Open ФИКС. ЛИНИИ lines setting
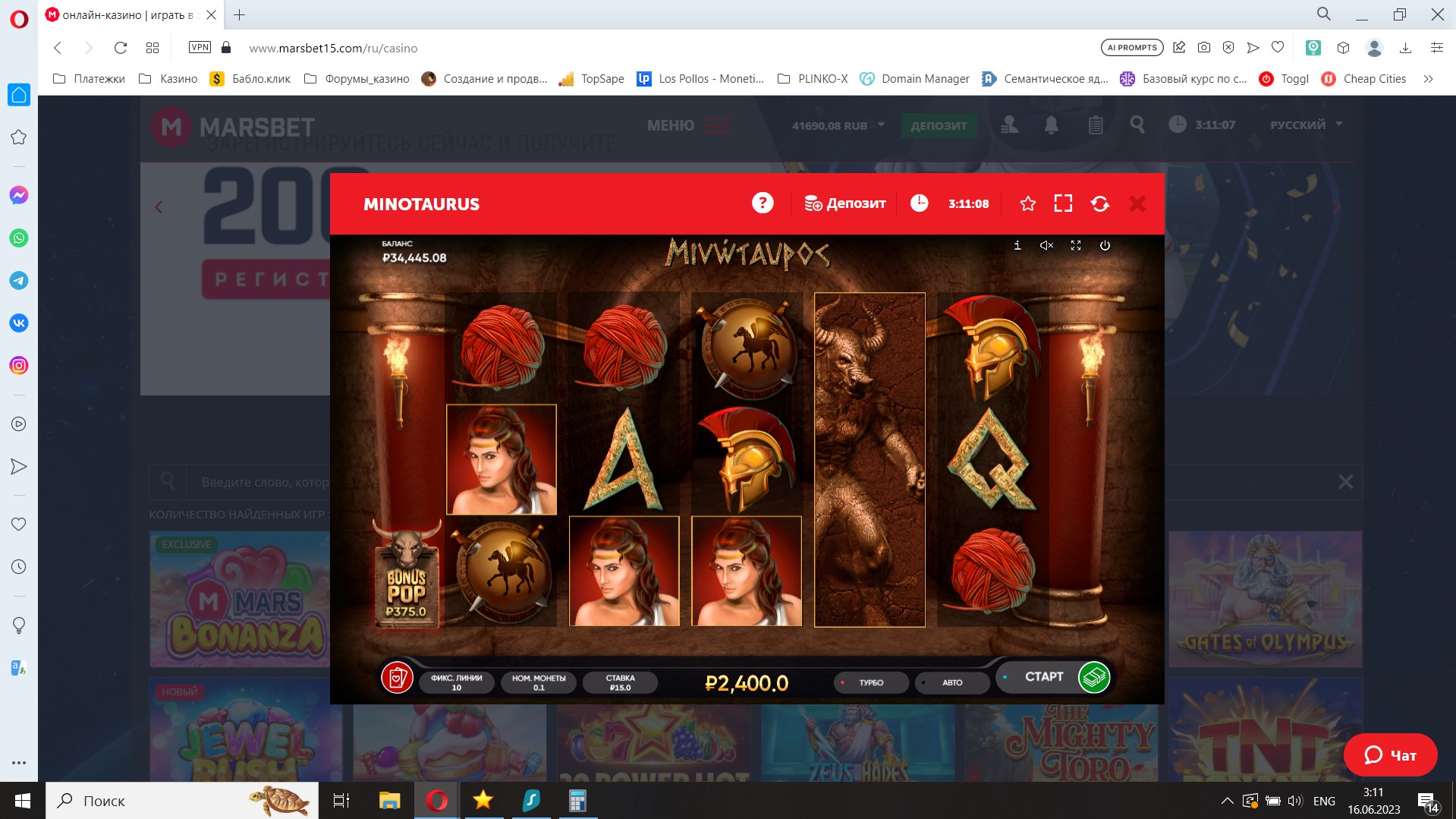This screenshot has height=819, width=1456. tap(457, 682)
